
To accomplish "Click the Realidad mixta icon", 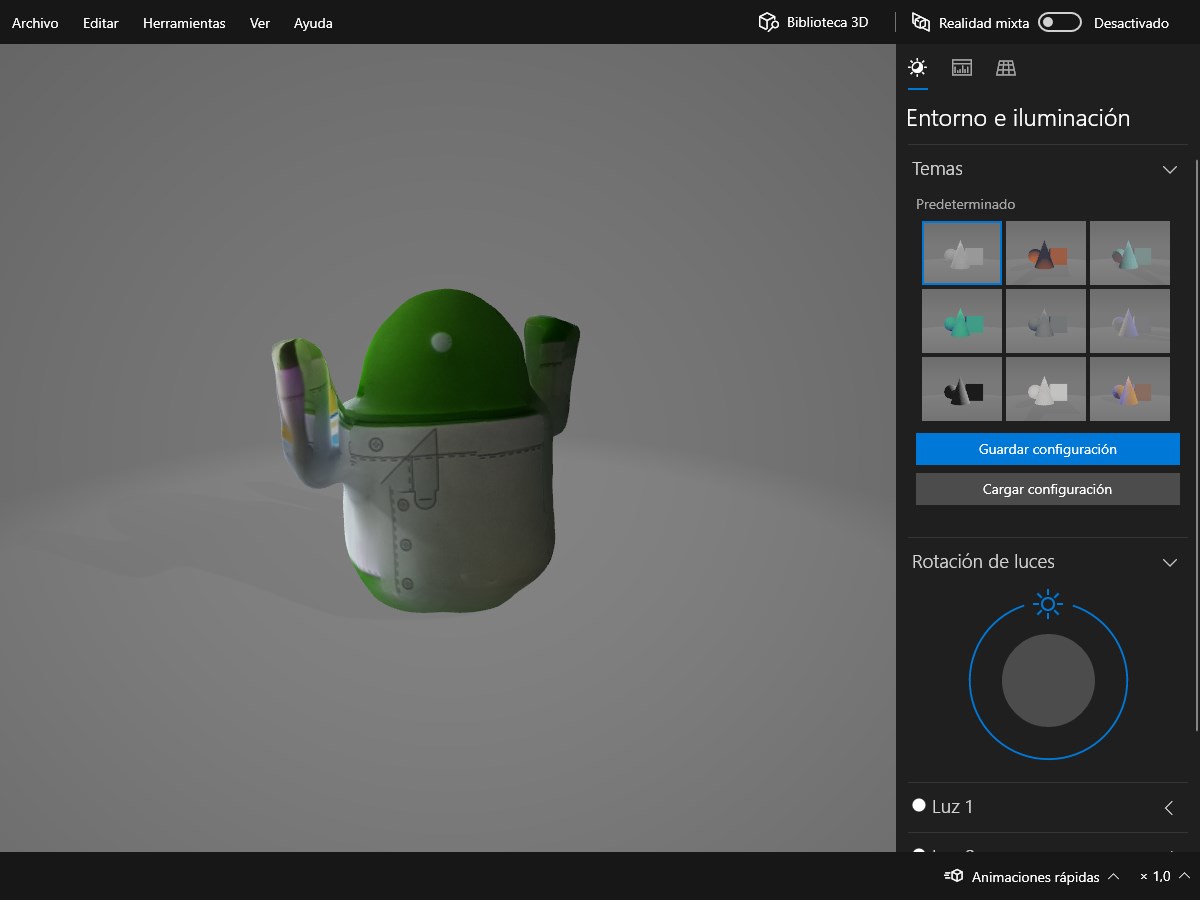I will 921,22.
